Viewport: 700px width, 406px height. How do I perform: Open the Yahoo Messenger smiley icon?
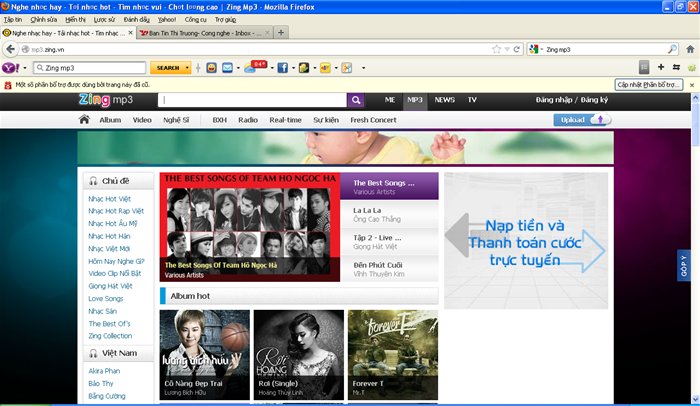pyautogui.click(x=211, y=68)
